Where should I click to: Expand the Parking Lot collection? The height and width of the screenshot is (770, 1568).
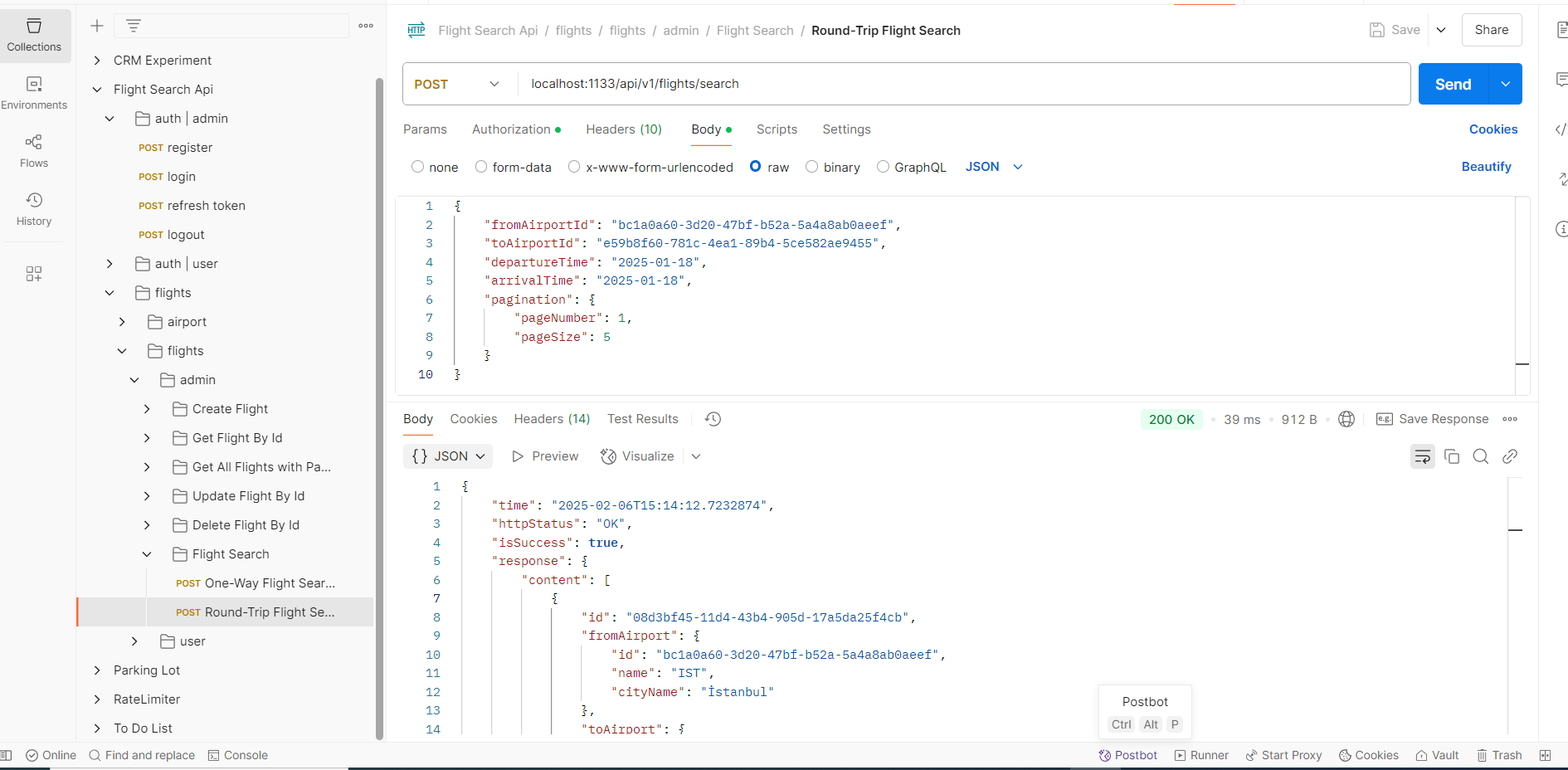click(97, 670)
